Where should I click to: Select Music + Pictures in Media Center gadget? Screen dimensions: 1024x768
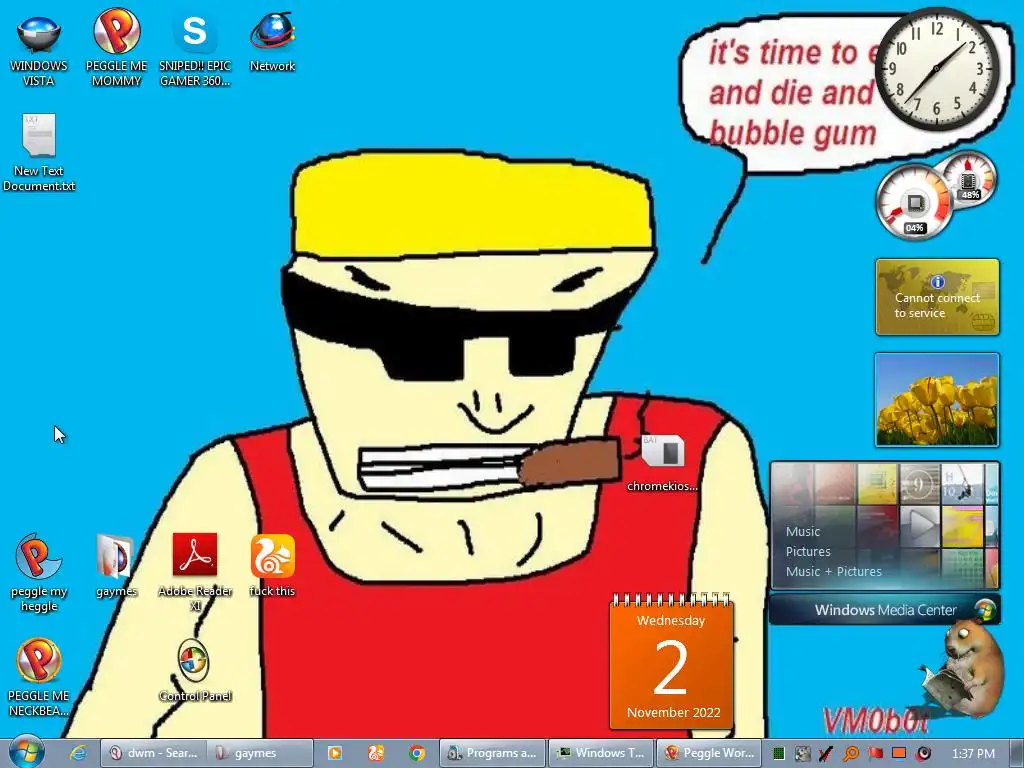click(x=833, y=571)
